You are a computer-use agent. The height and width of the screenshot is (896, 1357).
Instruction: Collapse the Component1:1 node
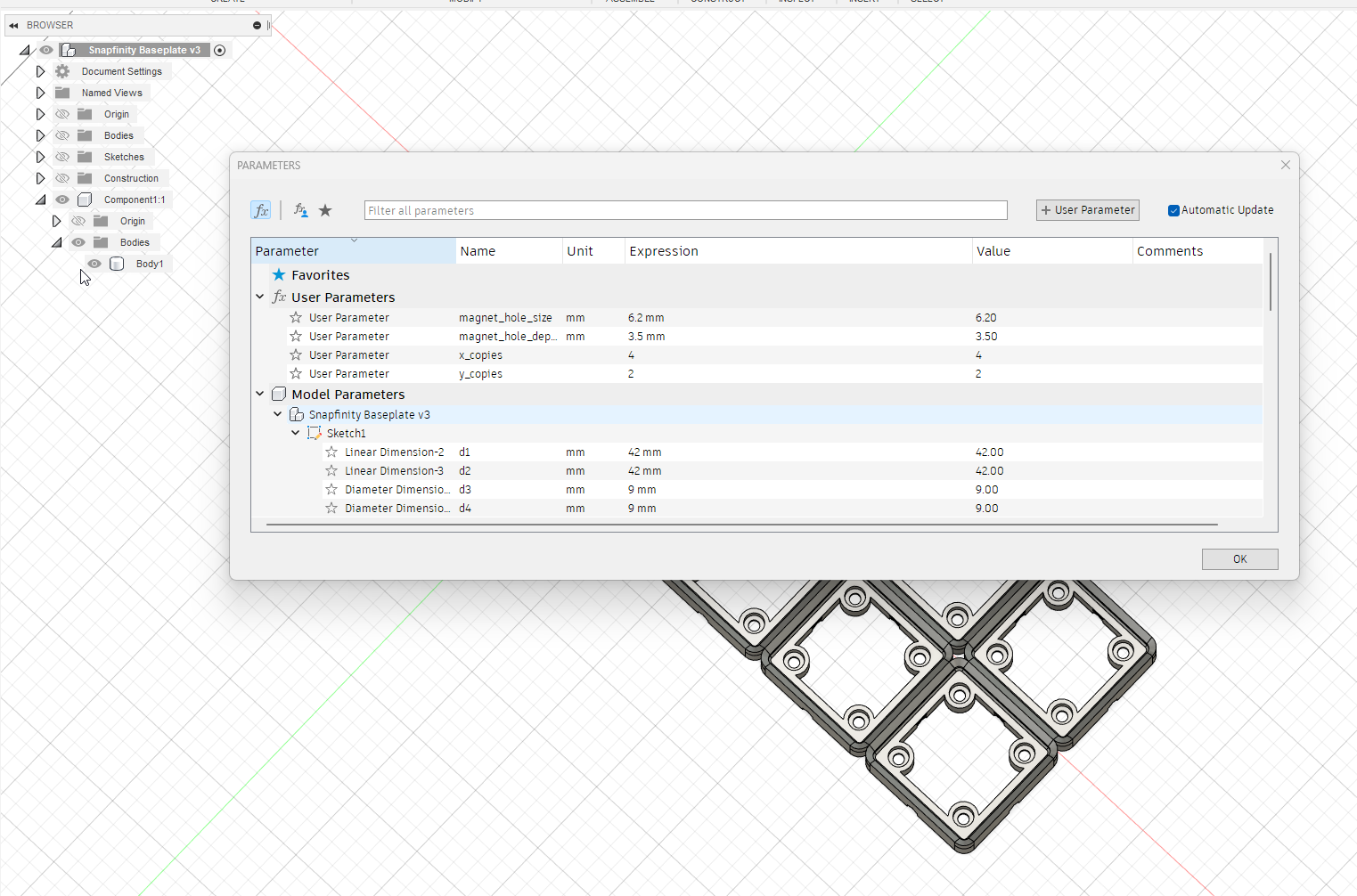tap(40, 200)
